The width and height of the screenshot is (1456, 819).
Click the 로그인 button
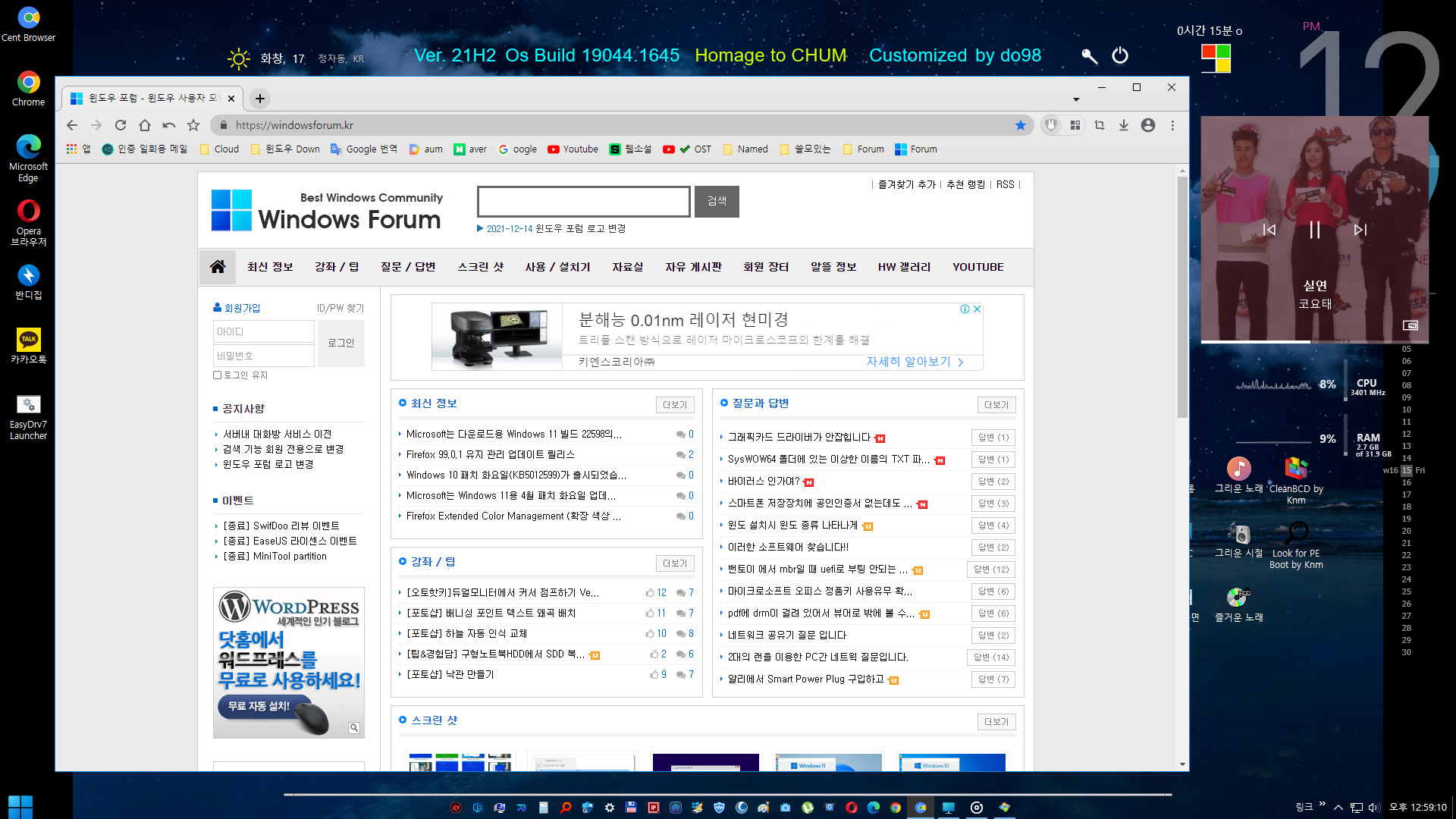341,343
